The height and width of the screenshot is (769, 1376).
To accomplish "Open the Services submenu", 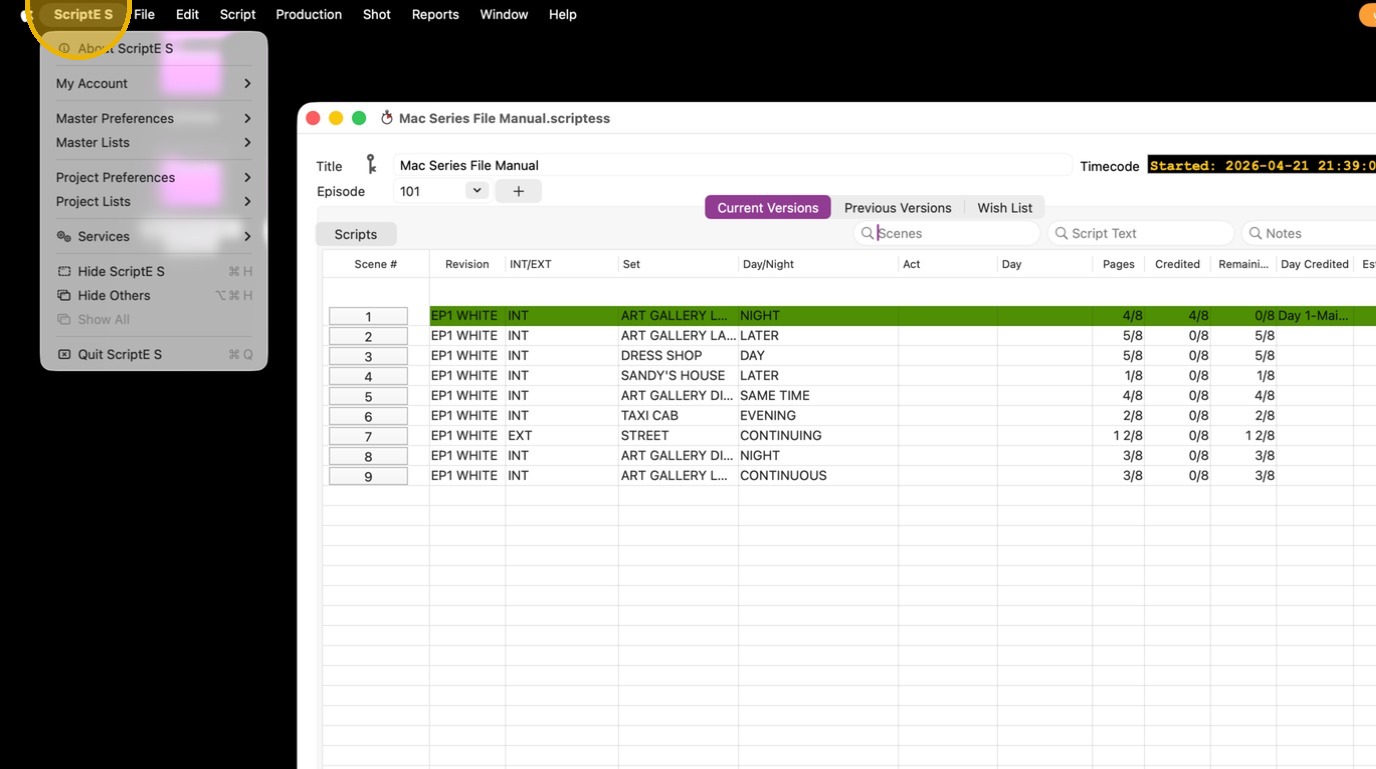I will [x=154, y=236].
